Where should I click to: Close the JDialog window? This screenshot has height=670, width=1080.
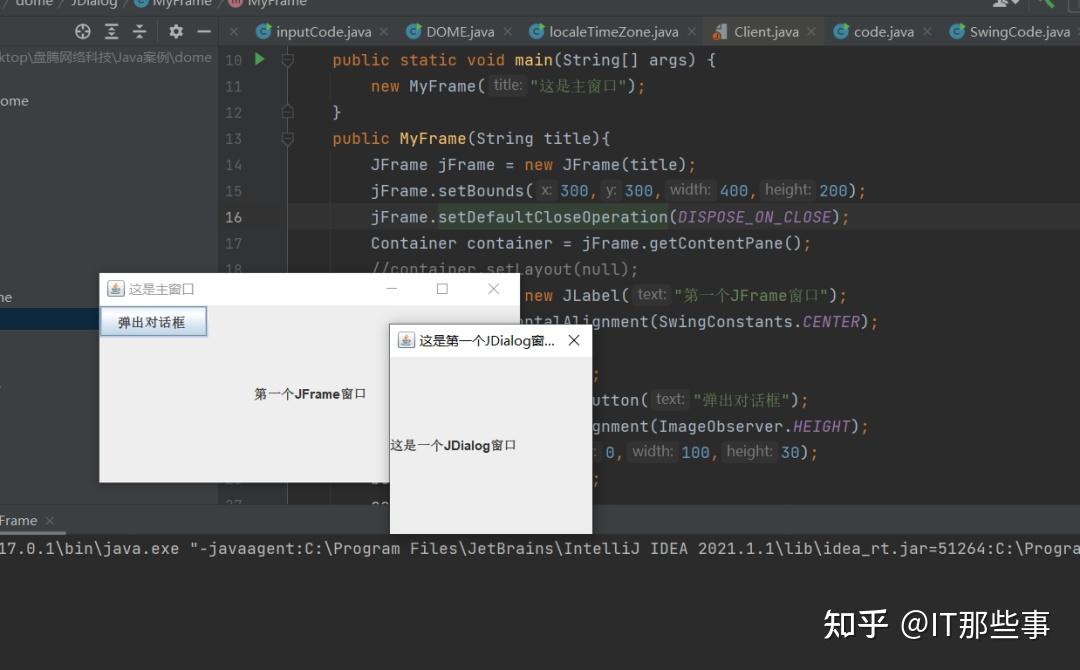pos(574,340)
